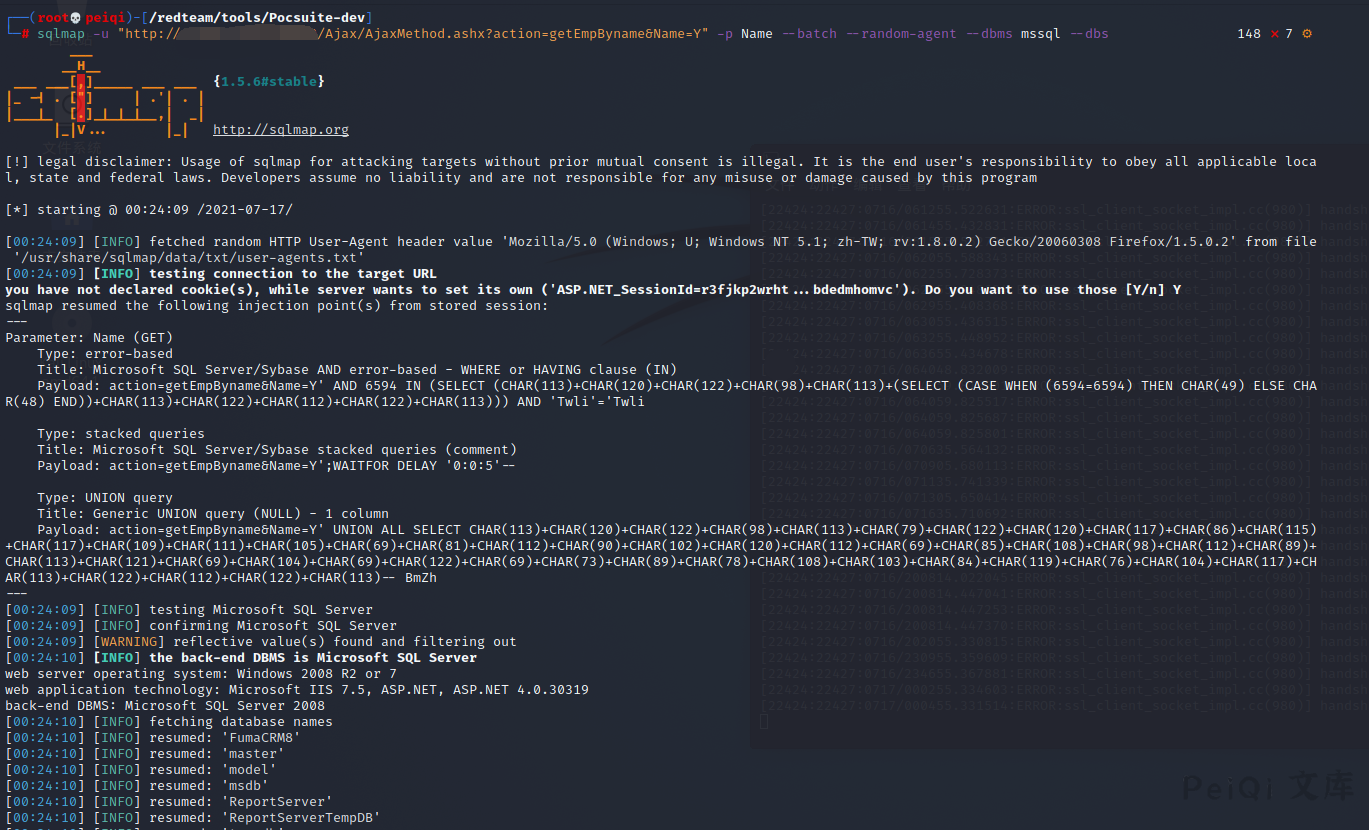Click 'Type: stacked queries' line
The width and height of the screenshot is (1369, 830).
[121, 434]
